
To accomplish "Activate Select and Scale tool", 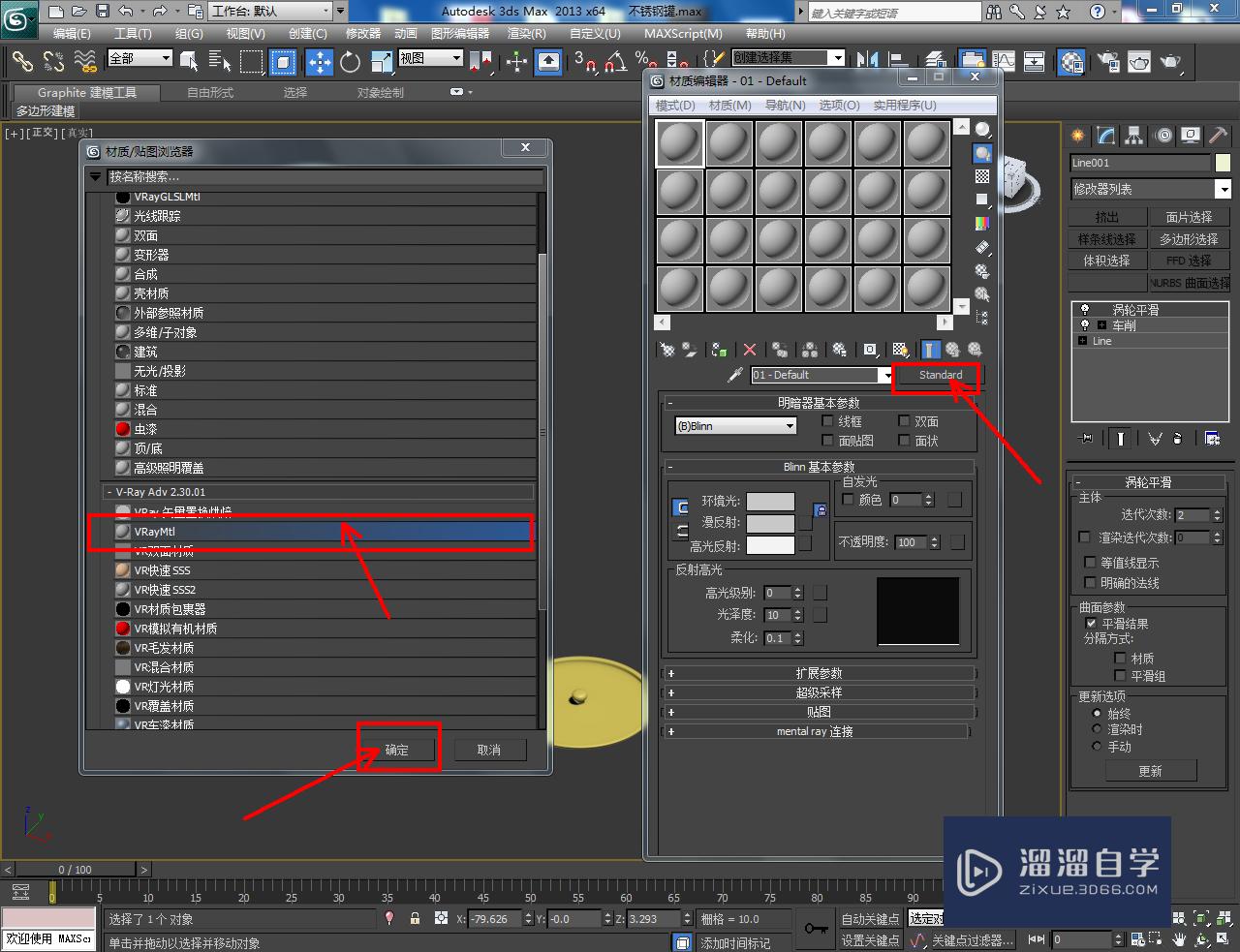I will pos(381,62).
